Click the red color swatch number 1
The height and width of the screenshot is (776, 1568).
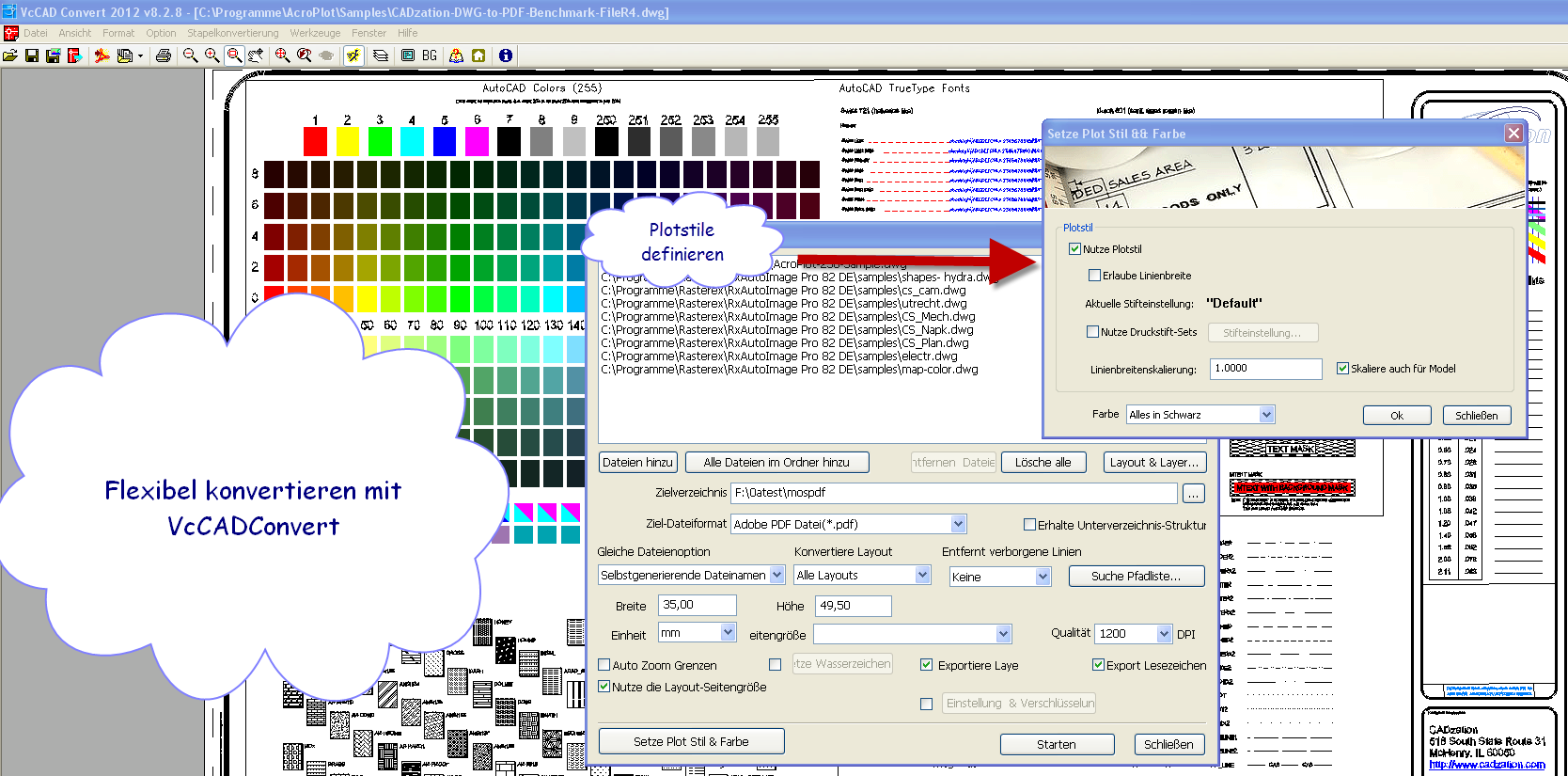[315, 141]
